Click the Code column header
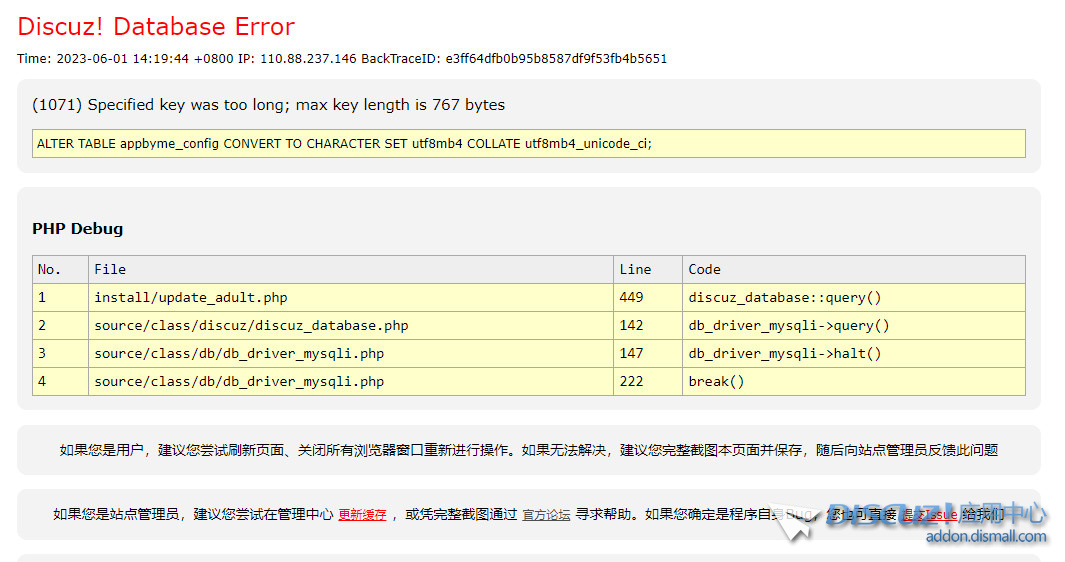1065x562 pixels. pyautogui.click(x=704, y=269)
